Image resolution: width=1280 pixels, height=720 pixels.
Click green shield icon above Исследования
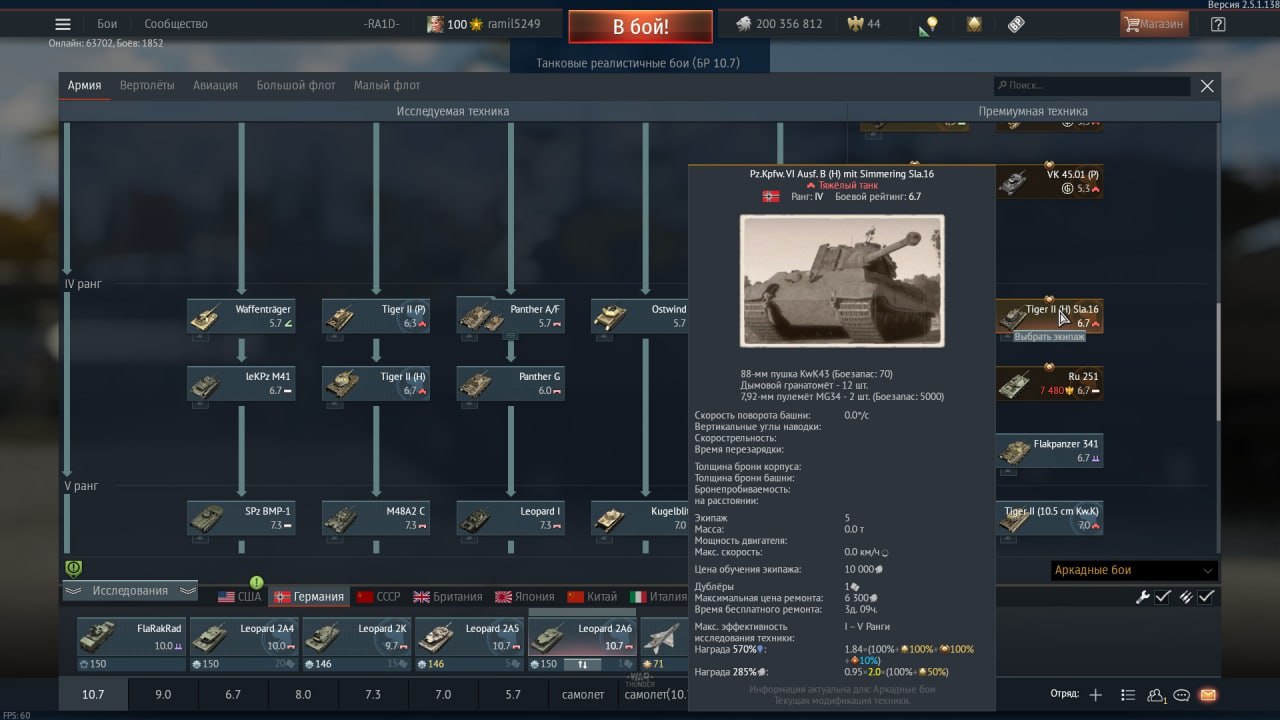[73, 568]
